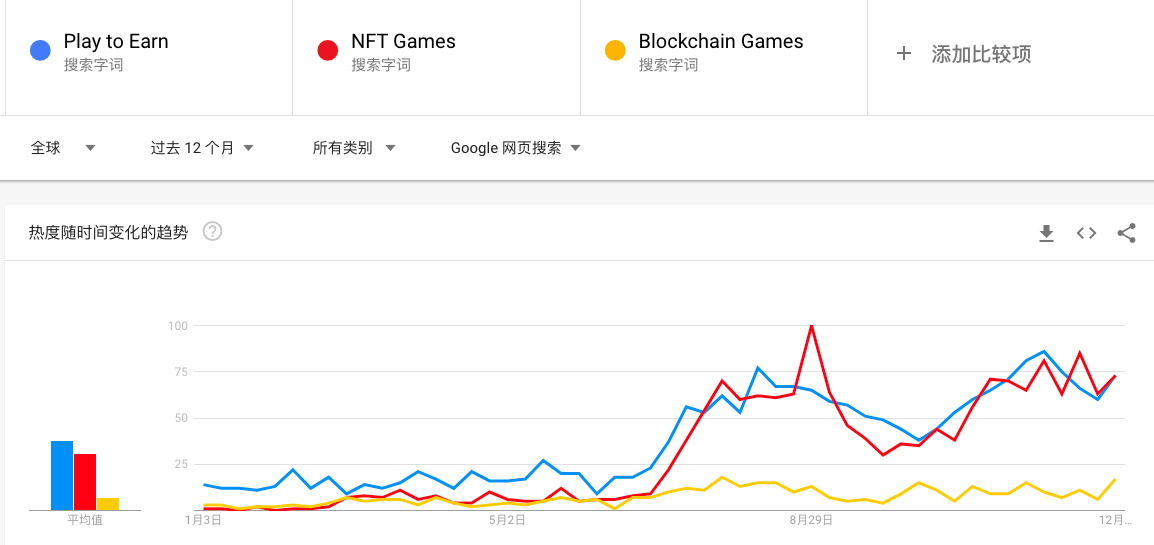The width and height of the screenshot is (1154, 545).
Task: Open the 全球 region dropdown
Action: click(x=63, y=148)
